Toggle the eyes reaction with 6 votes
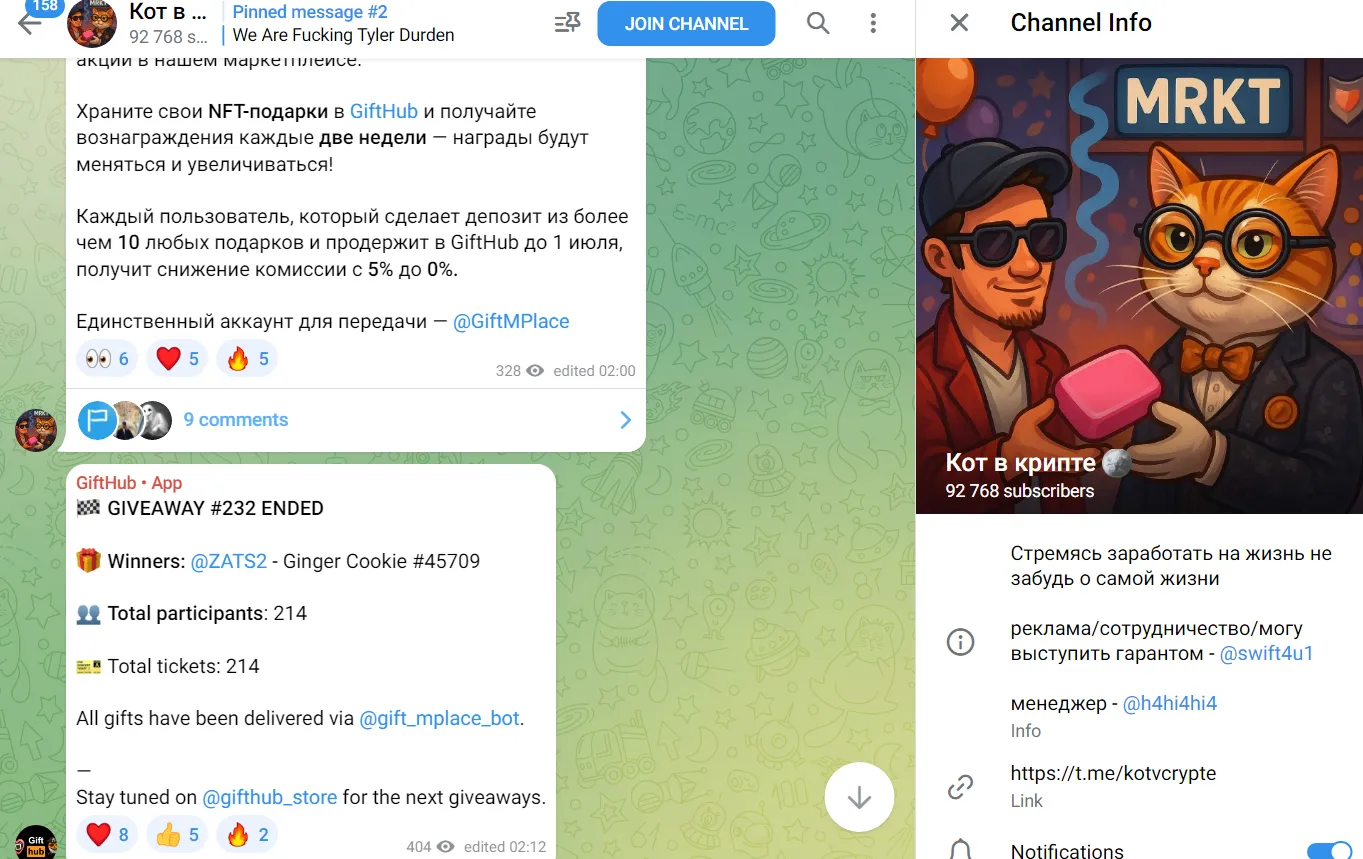The height and width of the screenshot is (859, 1363). tap(108, 359)
